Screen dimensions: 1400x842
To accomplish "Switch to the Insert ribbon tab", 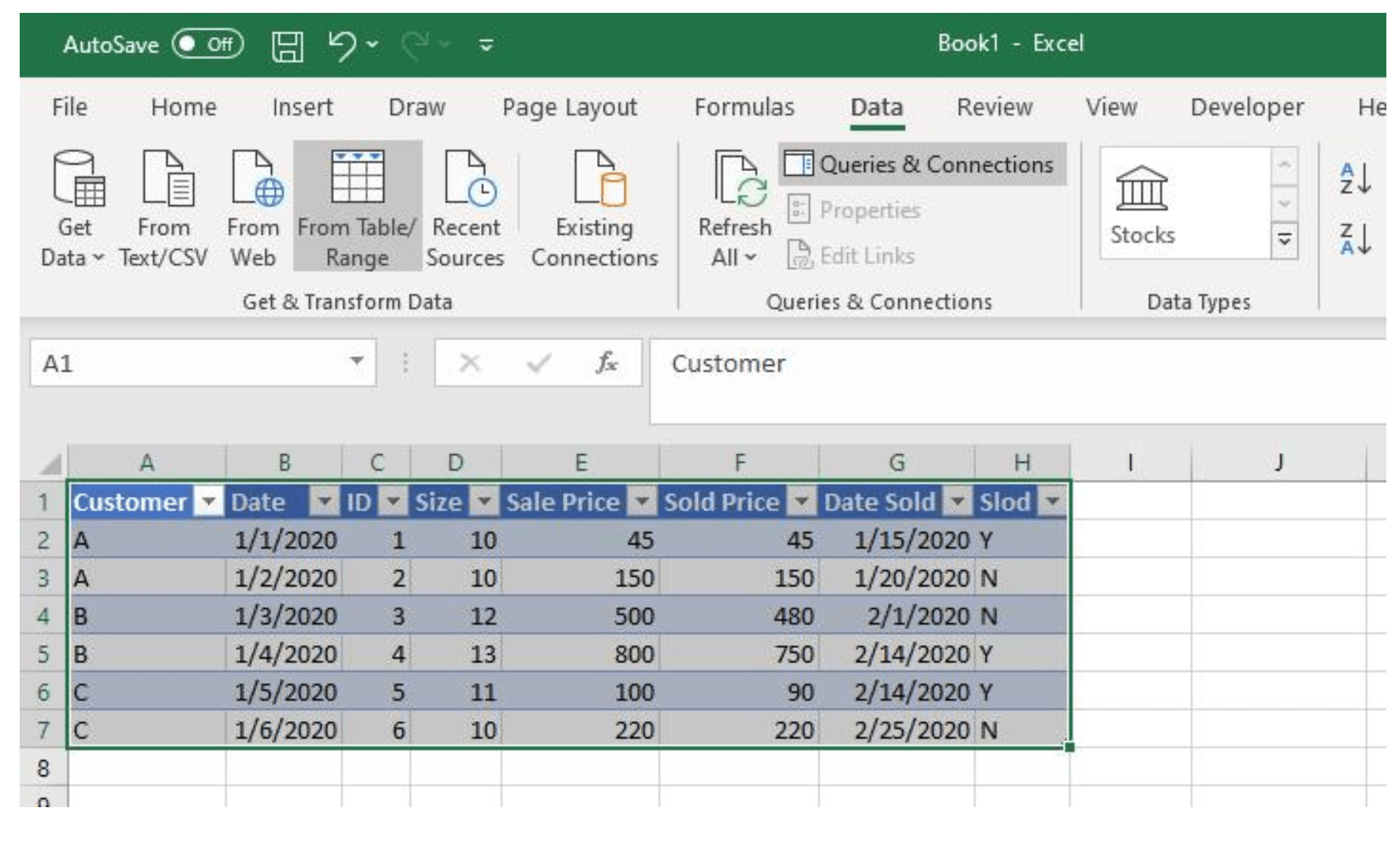I will (x=302, y=107).
